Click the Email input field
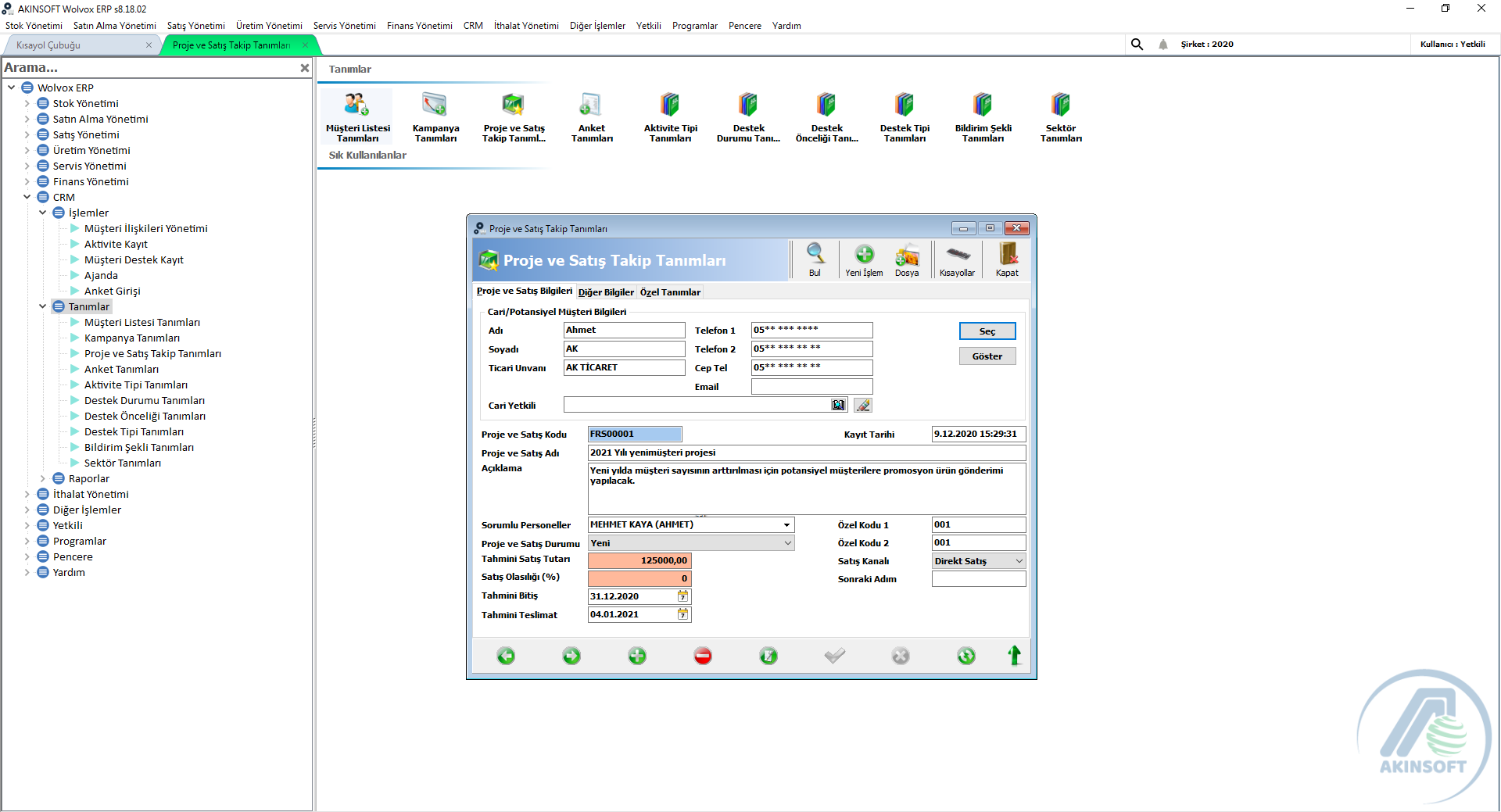 click(811, 387)
